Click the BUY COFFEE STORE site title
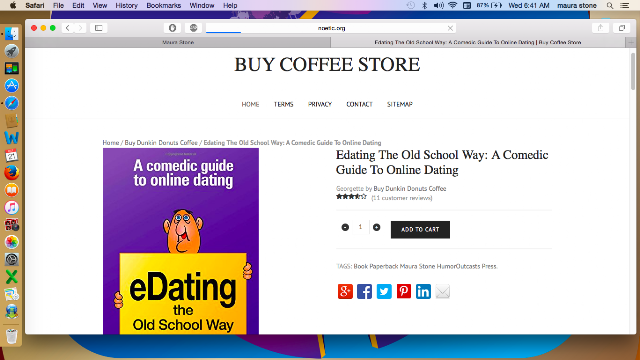Image resolution: width=640 pixels, height=360 pixels. point(327,64)
